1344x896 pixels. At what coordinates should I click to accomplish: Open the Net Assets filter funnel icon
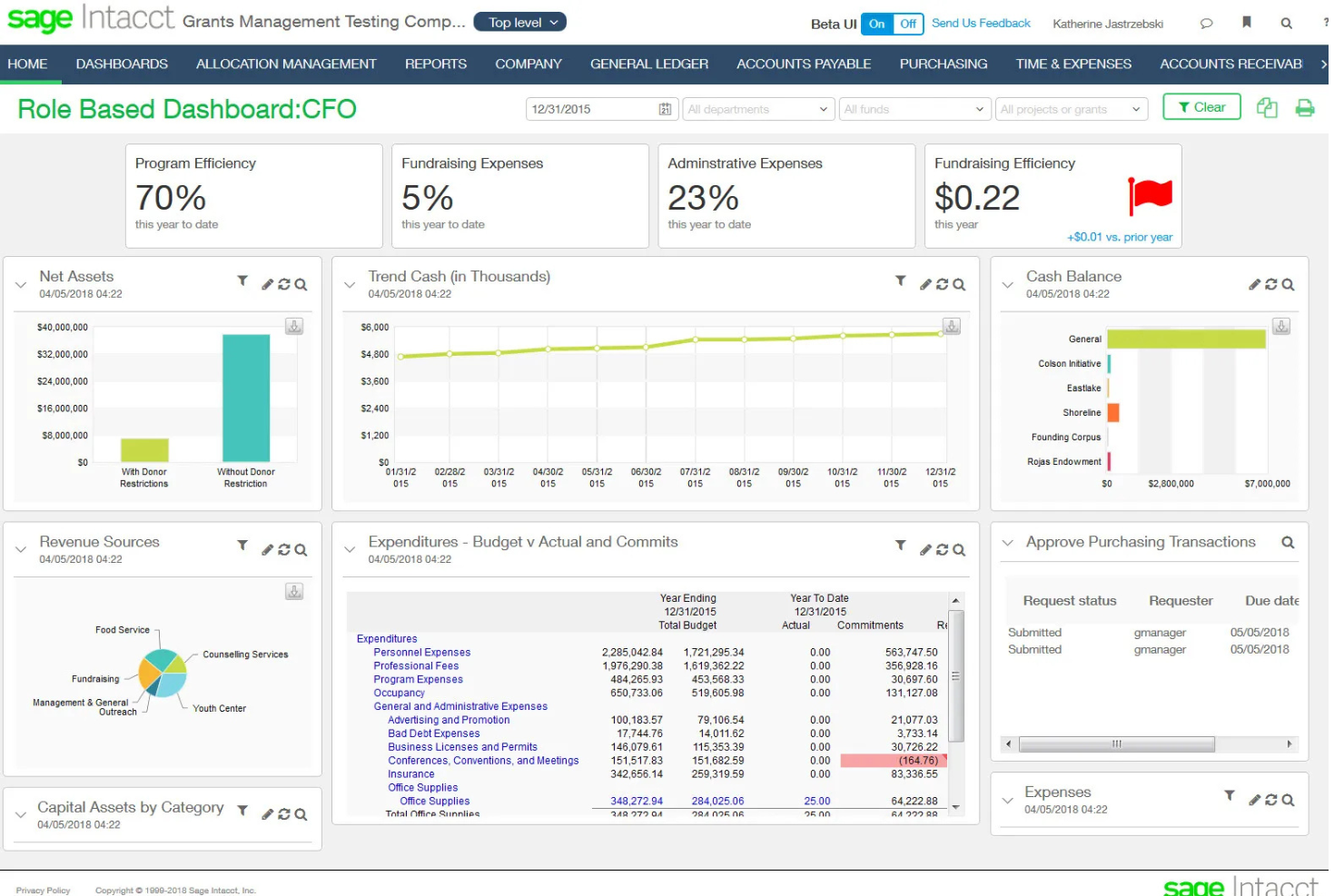pyautogui.click(x=242, y=282)
